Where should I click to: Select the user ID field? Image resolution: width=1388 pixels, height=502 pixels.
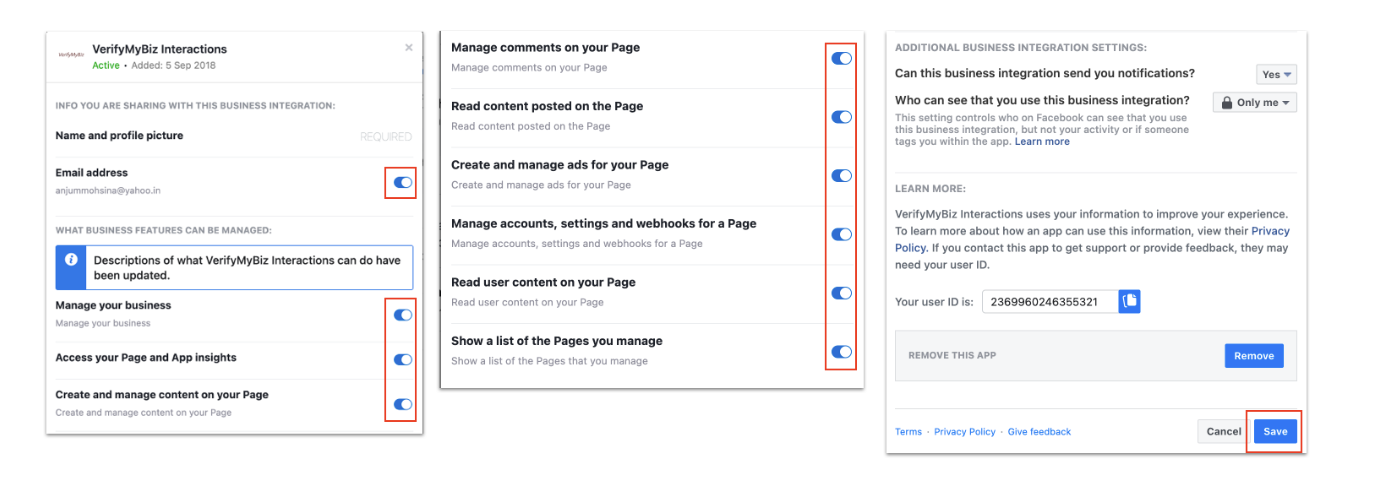(x=1050, y=301)
